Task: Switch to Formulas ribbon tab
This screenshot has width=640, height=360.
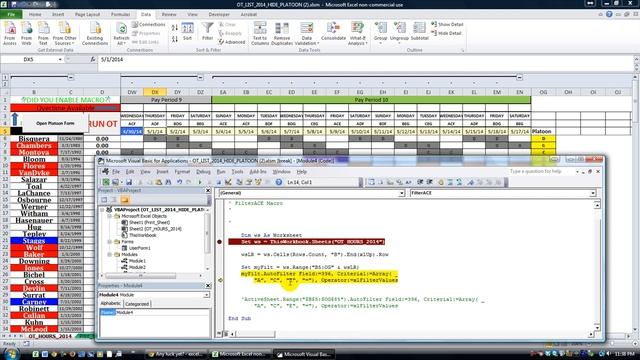Action: [x=120, y=14]
